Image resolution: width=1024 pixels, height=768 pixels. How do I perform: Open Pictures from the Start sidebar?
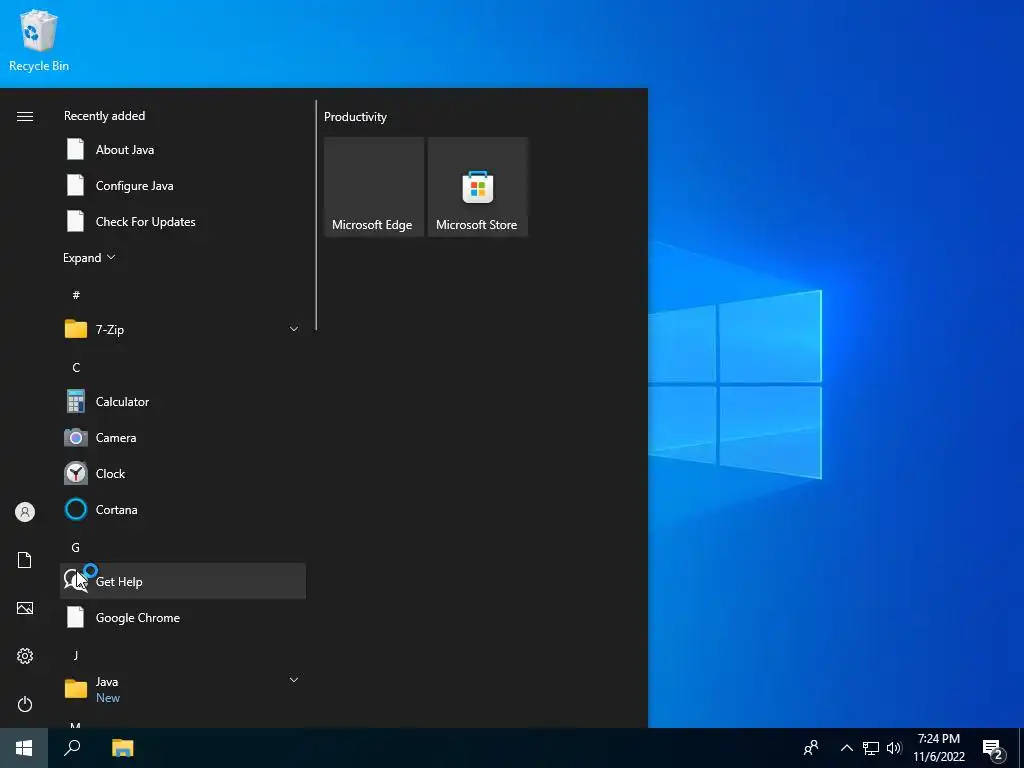pyautogui.click(x=25, y=608)
